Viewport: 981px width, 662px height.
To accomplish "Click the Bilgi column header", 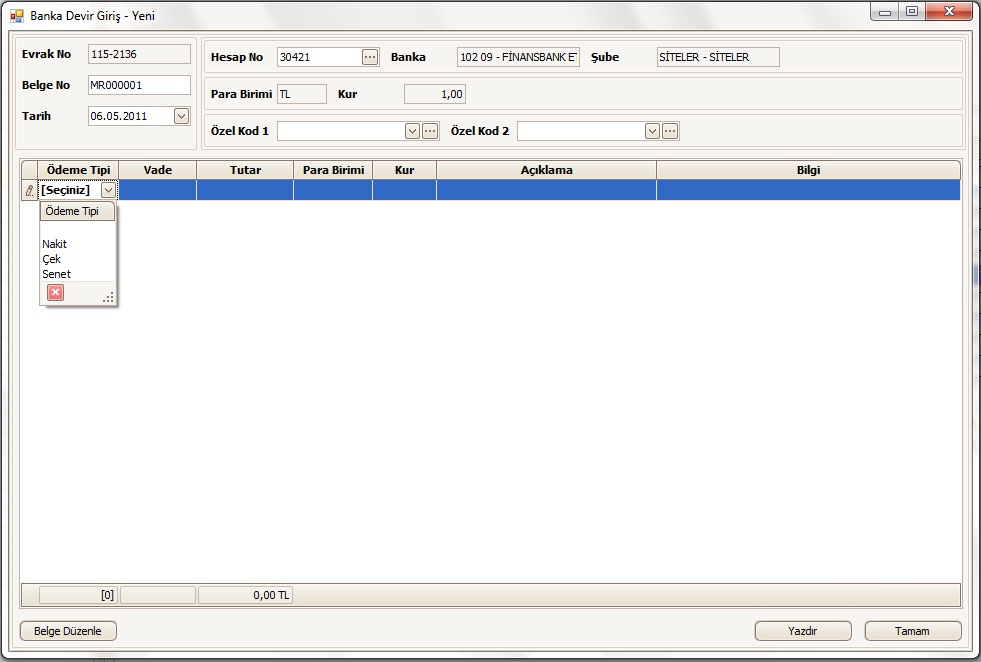I will pos(808,170).
